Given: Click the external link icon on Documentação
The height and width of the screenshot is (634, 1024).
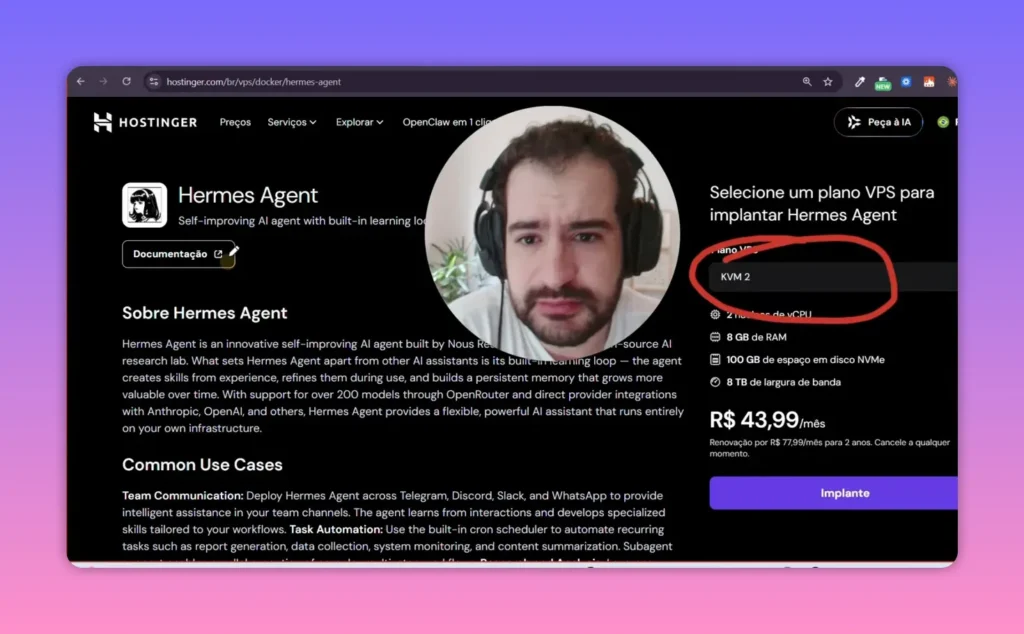Looking at the screenshot, I should pyautogui.click(x=218, y=254).
